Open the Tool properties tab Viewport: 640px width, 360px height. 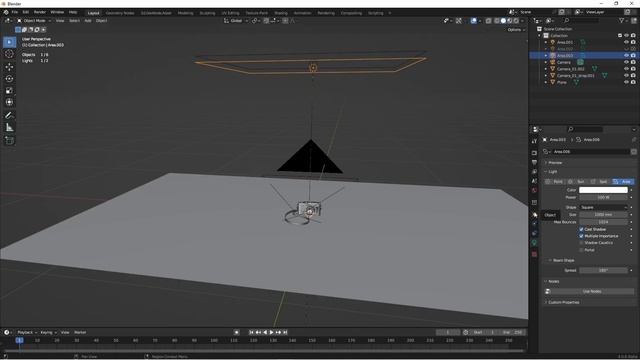(534, 141)
